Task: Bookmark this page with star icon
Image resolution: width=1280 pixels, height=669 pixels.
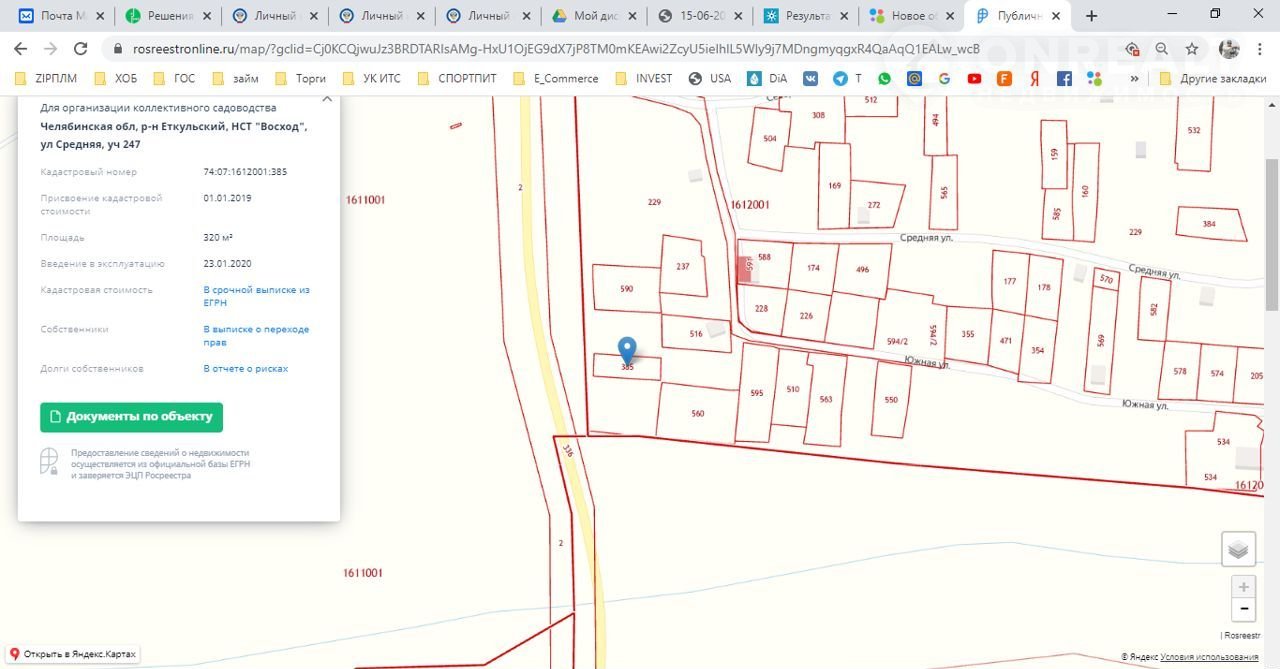Action: (x=1192, y=49)
